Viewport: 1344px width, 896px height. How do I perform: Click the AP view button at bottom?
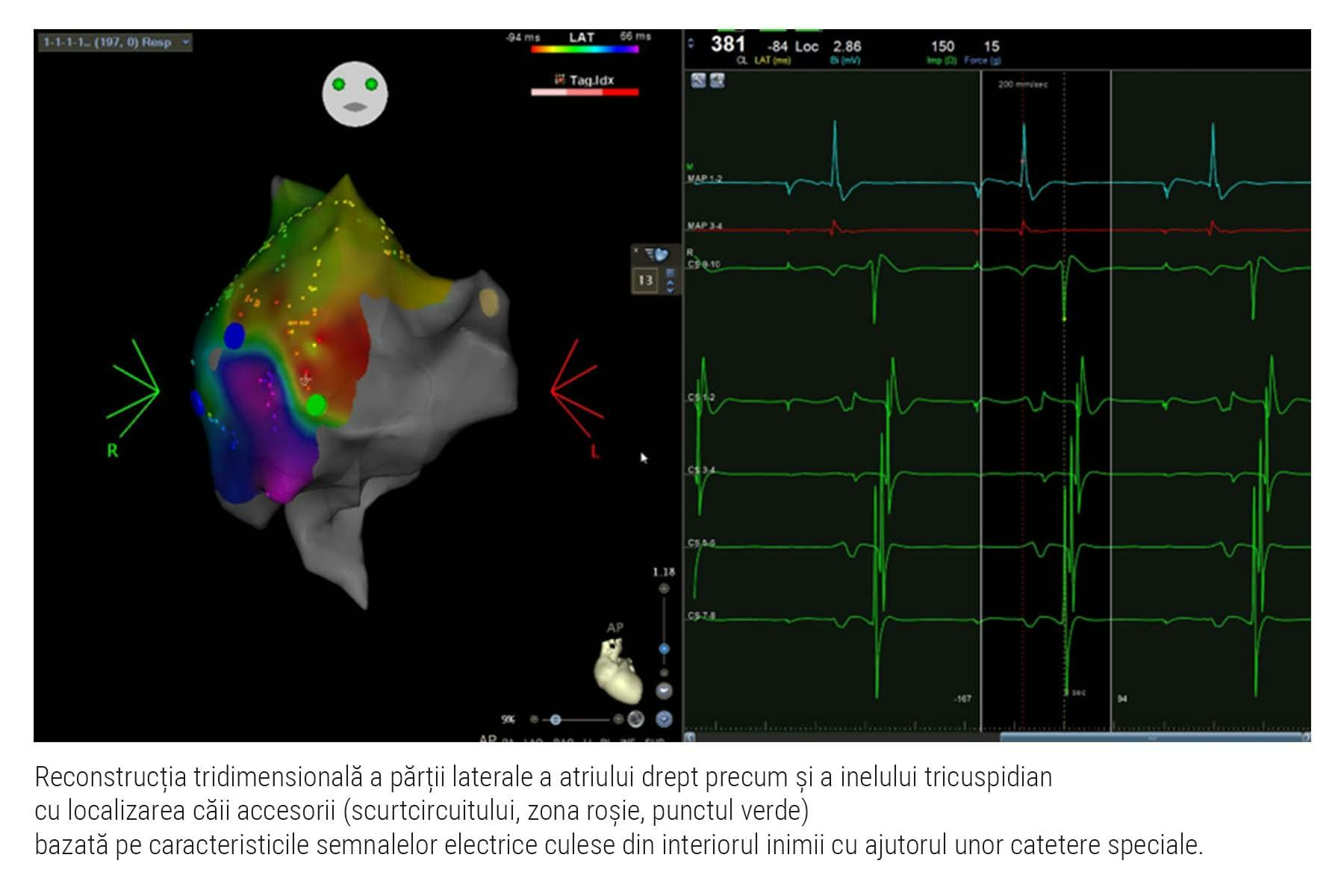[x=488, y=739]
